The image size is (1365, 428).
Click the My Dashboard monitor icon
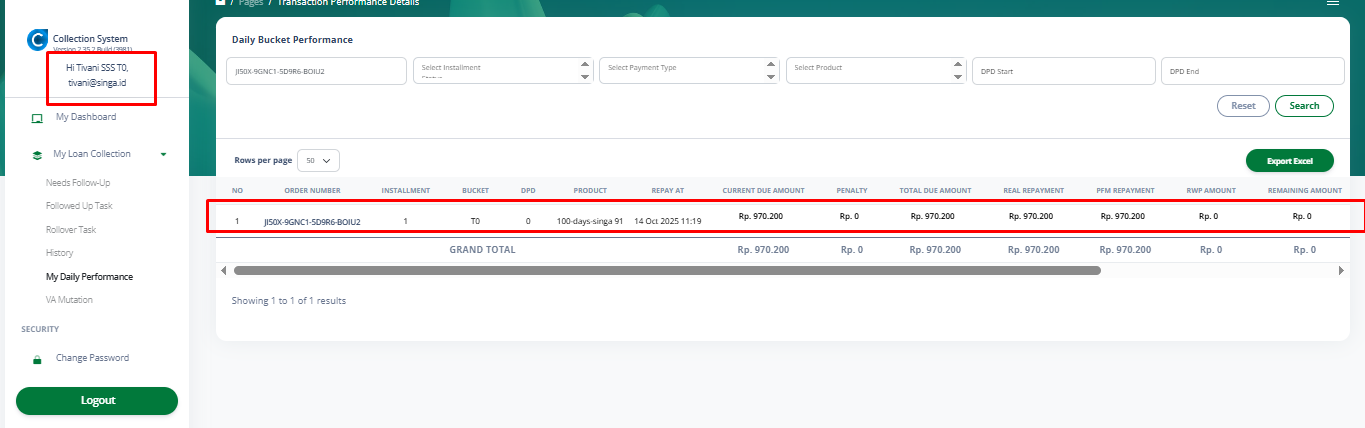coord(37,118)
